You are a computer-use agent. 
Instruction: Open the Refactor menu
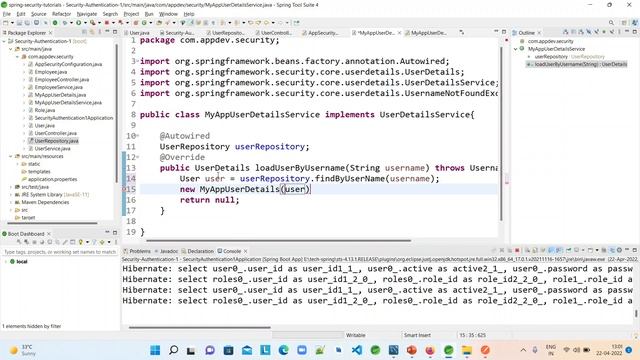[62, 14]
